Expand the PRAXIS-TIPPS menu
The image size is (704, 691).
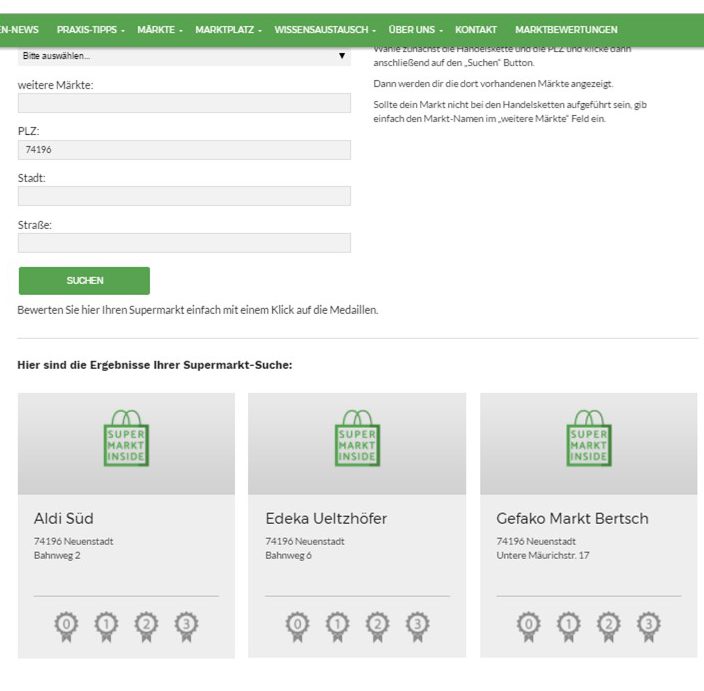pyautogui.click(x=91, y=30)
